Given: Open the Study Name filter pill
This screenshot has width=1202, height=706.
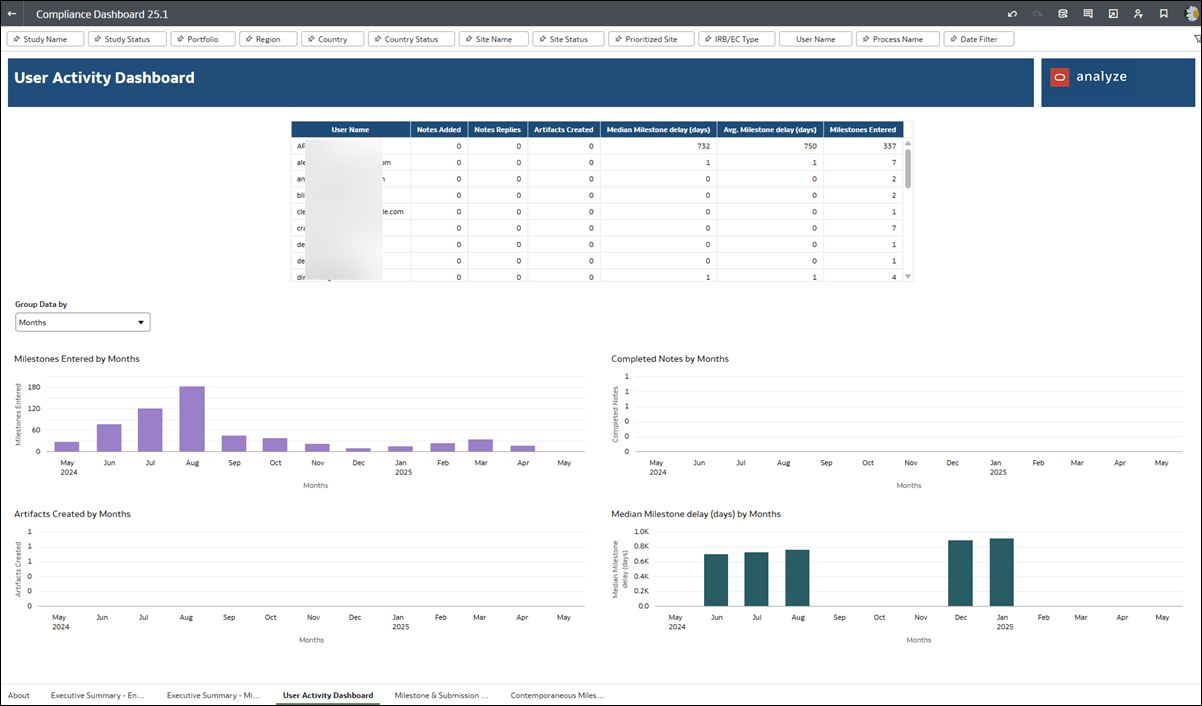Looking at the screenshot, I should 44,38.
